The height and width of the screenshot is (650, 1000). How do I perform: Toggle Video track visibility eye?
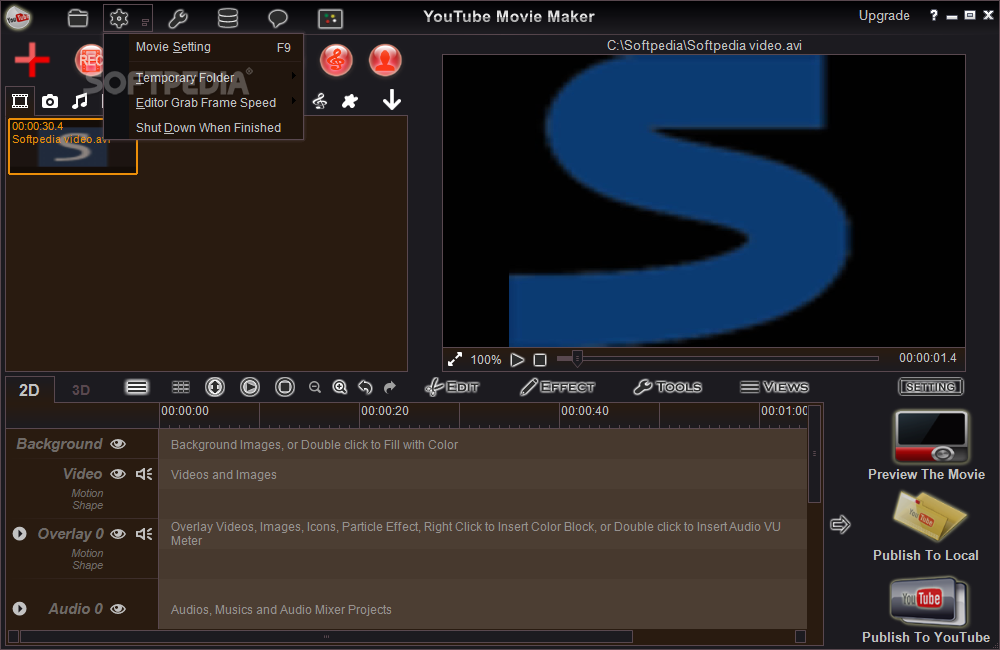click(118, 474)
